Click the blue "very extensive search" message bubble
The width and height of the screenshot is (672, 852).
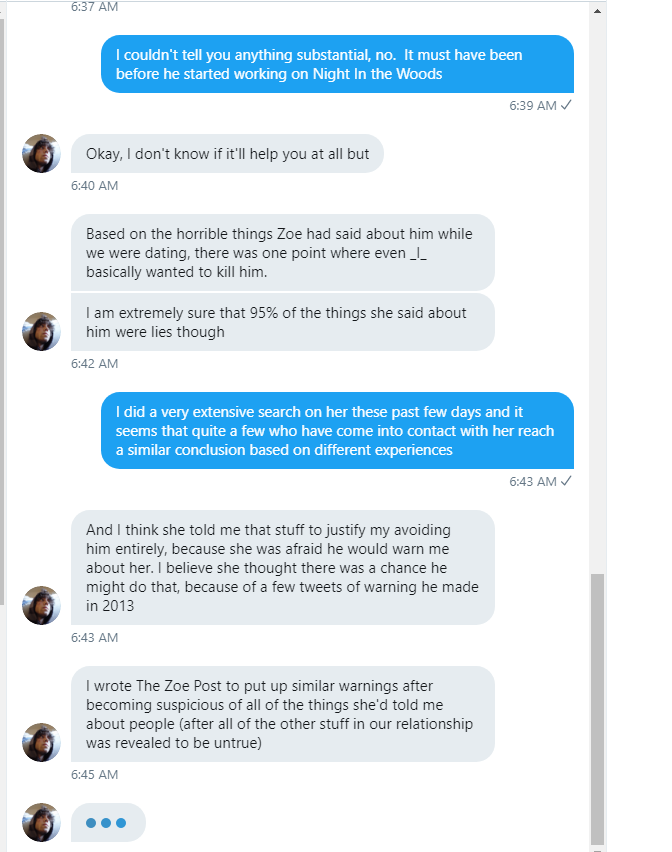(x=337, y=430)
